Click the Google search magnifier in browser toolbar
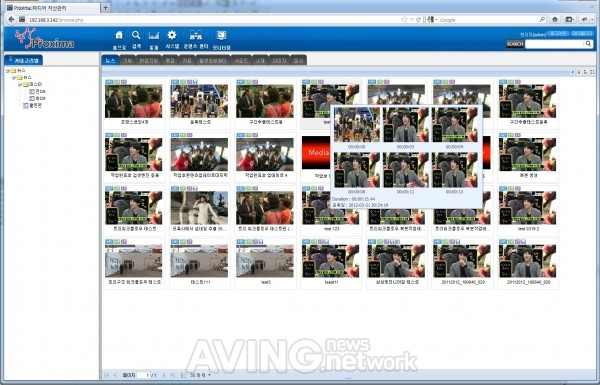This screenshot has height=385, width=600. (542, 19)
